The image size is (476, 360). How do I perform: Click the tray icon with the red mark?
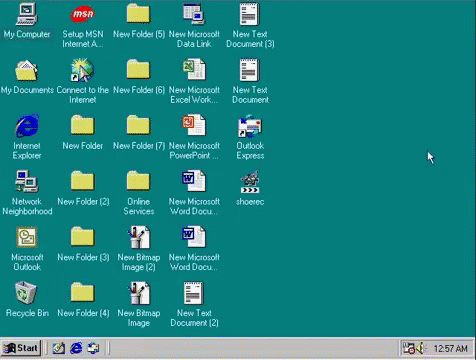click(409, 349)
